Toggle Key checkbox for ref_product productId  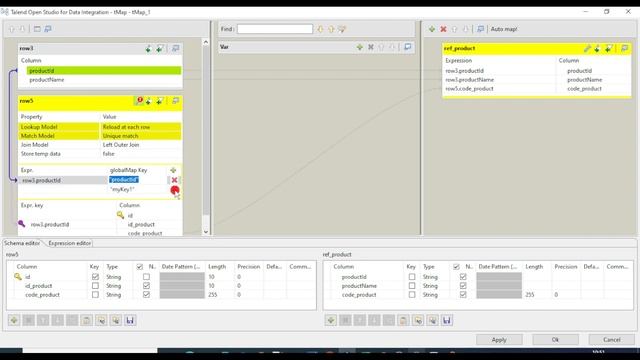click(412, 277)
